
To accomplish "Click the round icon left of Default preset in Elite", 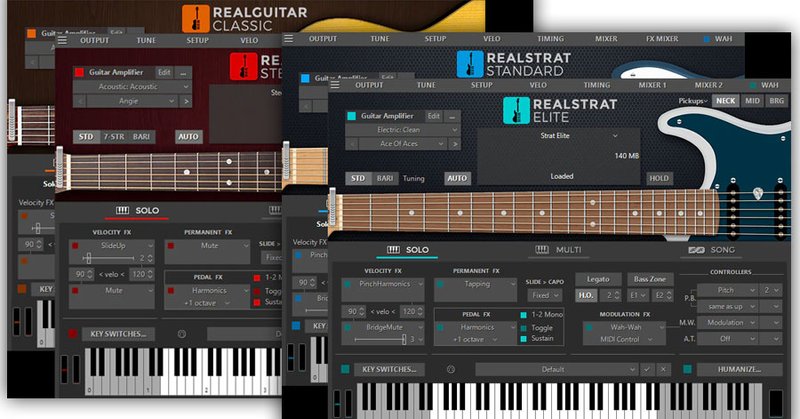I will point(451,369).
